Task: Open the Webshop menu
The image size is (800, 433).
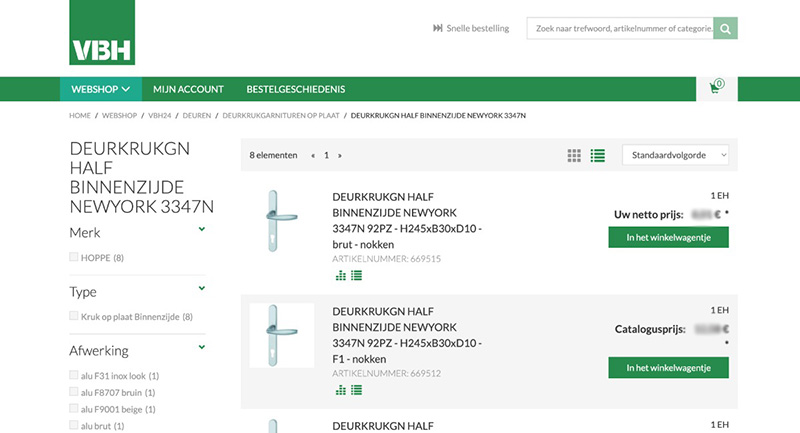Action: pos(100,89)
